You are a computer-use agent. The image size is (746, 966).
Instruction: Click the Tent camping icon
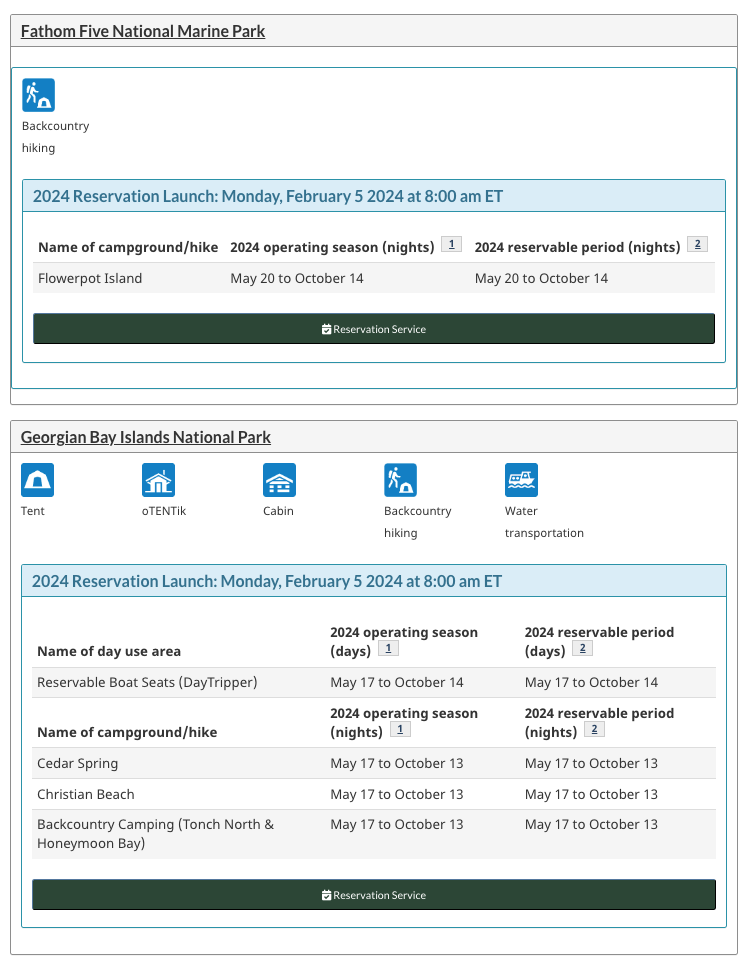pos(38,481)
